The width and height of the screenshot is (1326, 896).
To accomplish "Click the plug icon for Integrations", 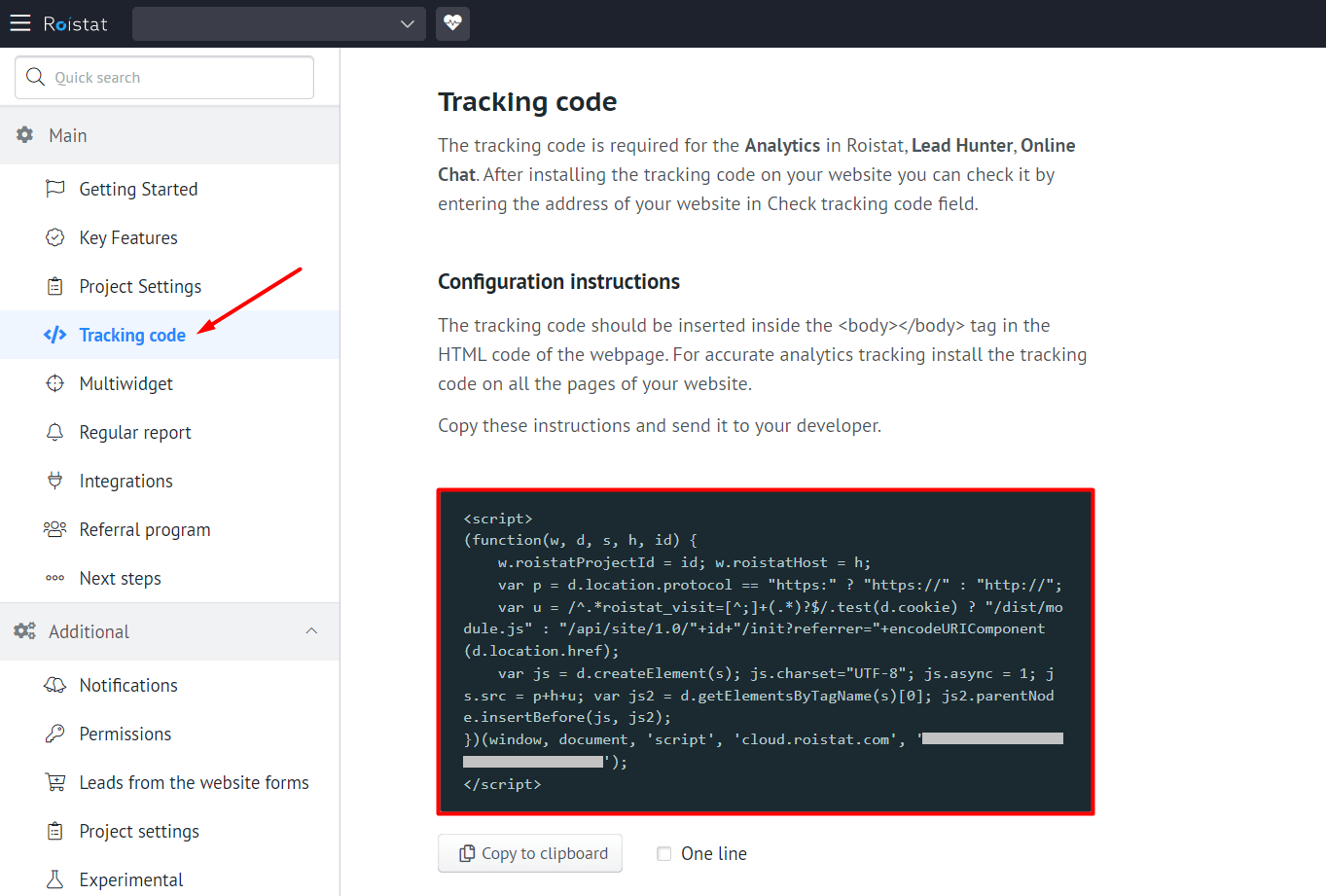I will pyautogui.click(x=55, y=481).
